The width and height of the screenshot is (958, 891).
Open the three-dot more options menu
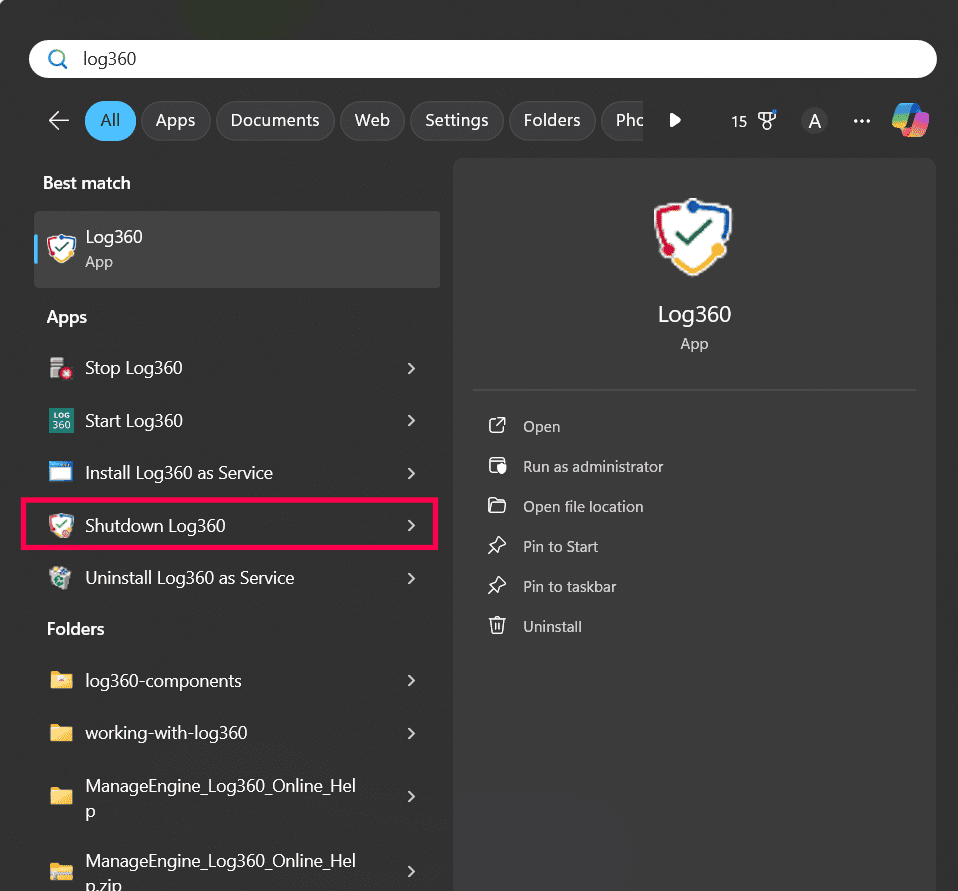tap(861, 121)
